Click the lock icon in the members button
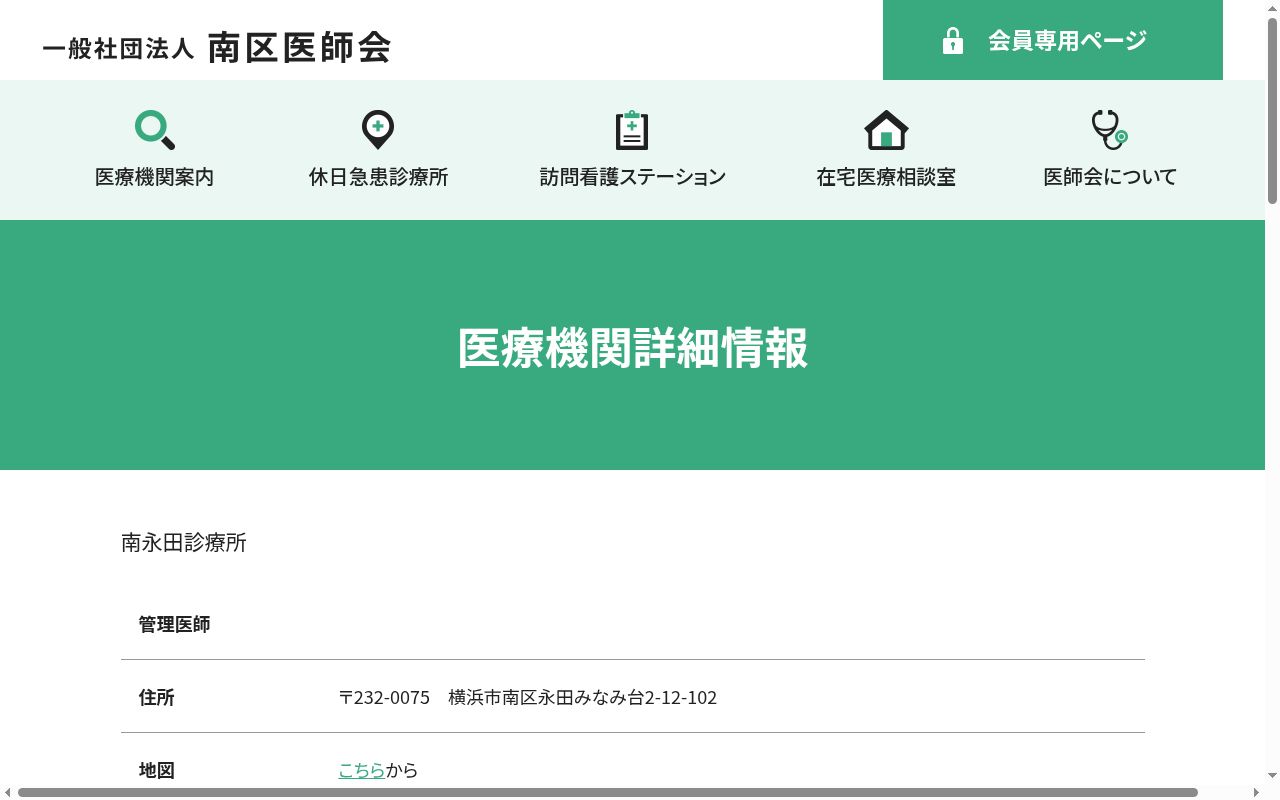The height and width of the screenshot is (800, 1280). (x=953, y=41)
